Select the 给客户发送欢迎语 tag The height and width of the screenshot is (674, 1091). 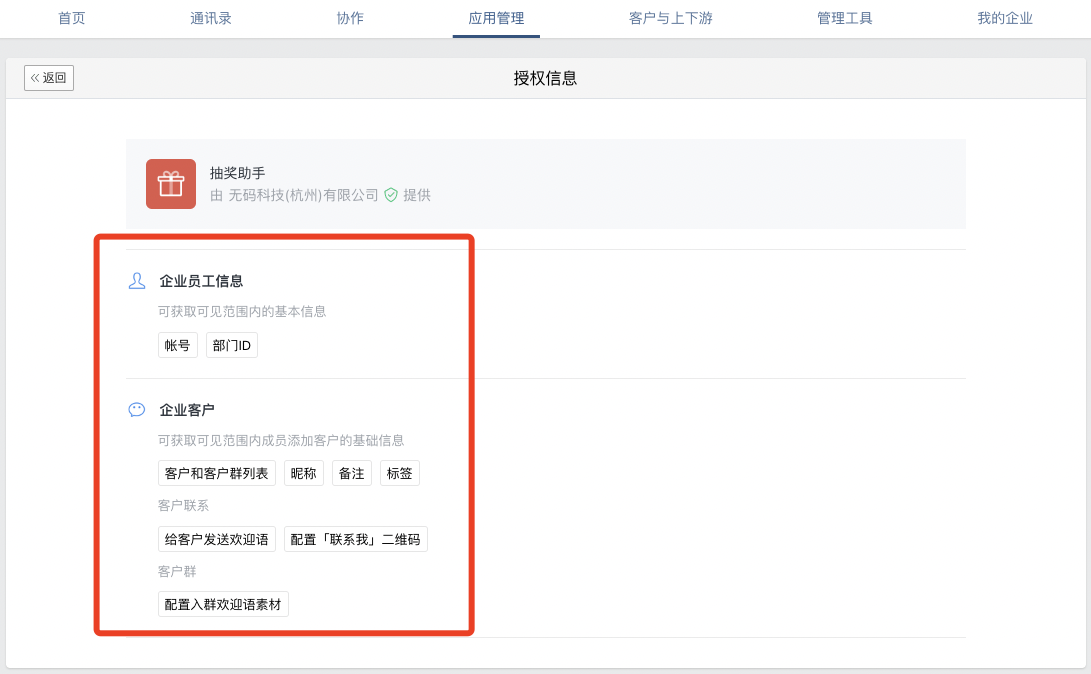(x=217, y=539)
